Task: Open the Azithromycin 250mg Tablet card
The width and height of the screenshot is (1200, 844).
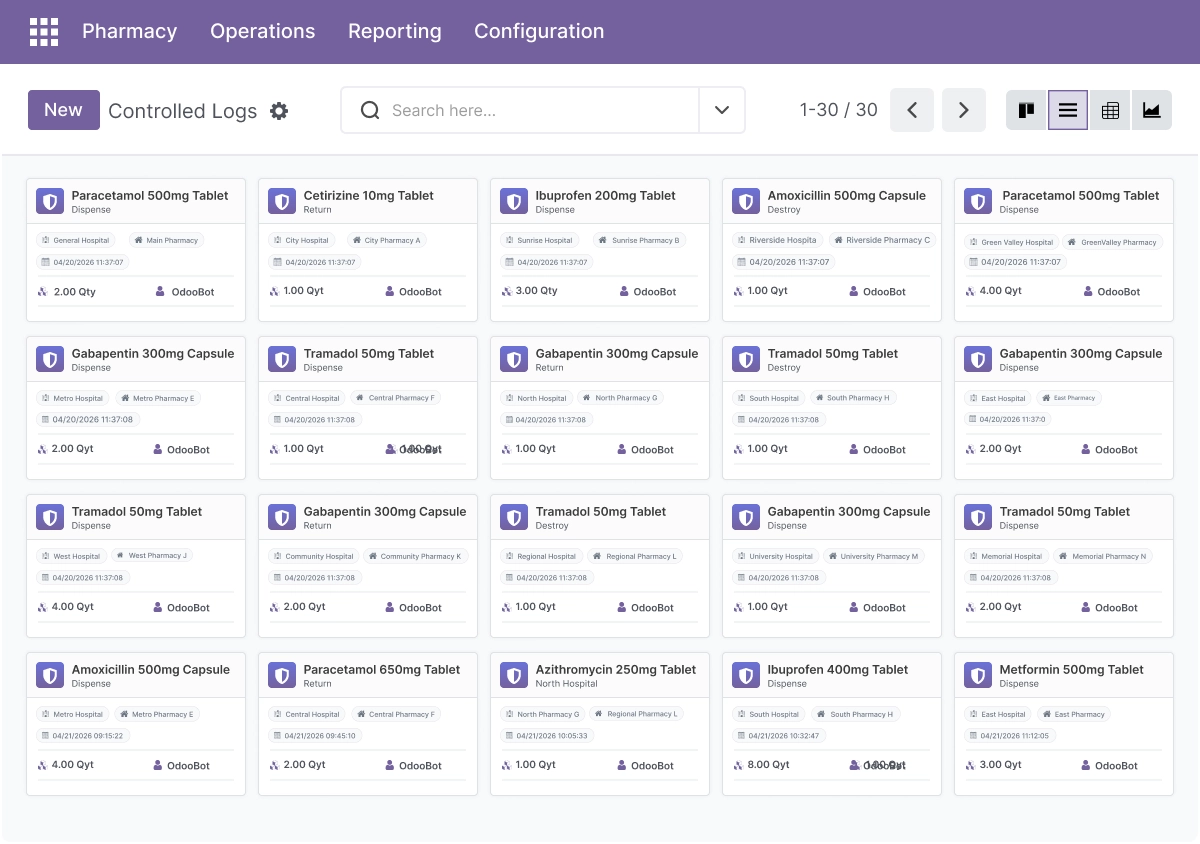Action: click(600, 724)
